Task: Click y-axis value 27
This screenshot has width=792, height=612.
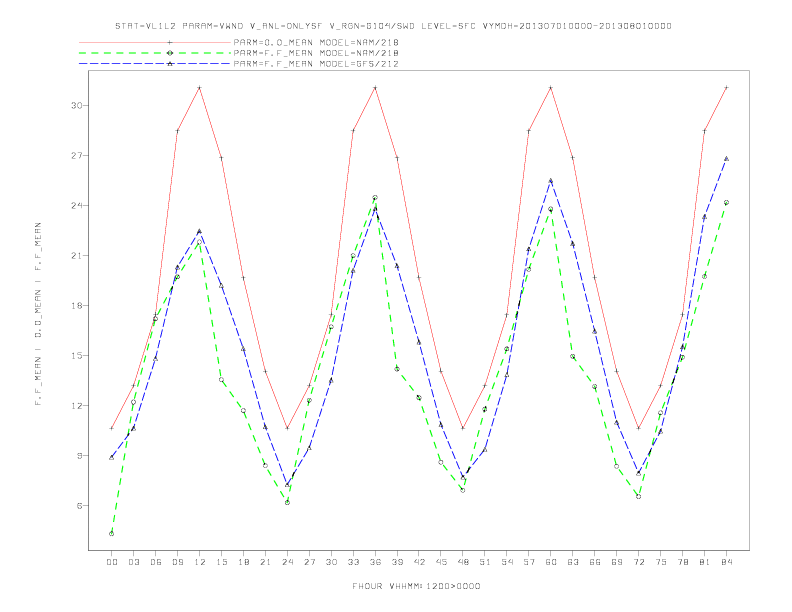Action: pyautogui.click(x=76, y=156)
